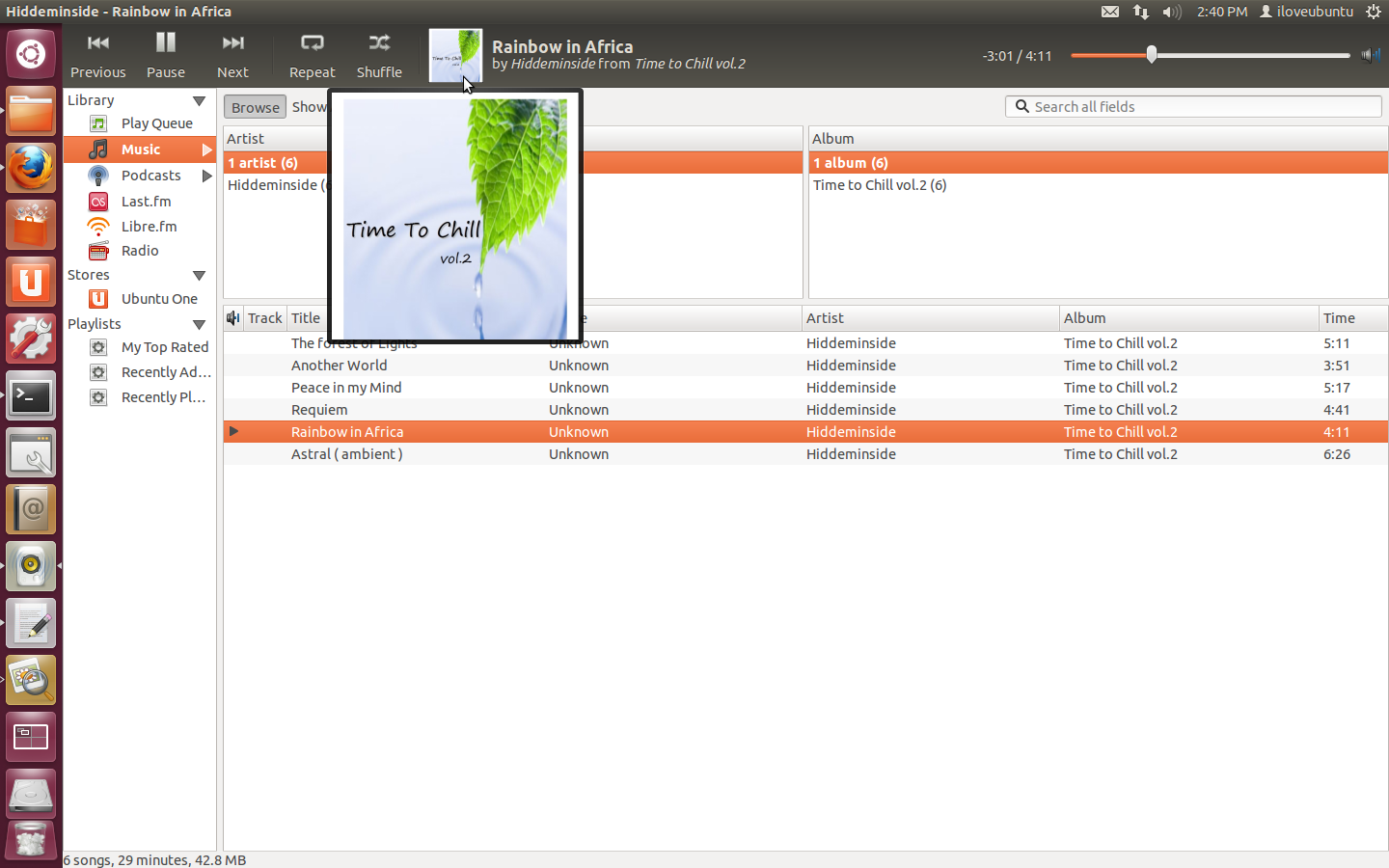Click the large Time To Chill cover popup

point(455,217)
